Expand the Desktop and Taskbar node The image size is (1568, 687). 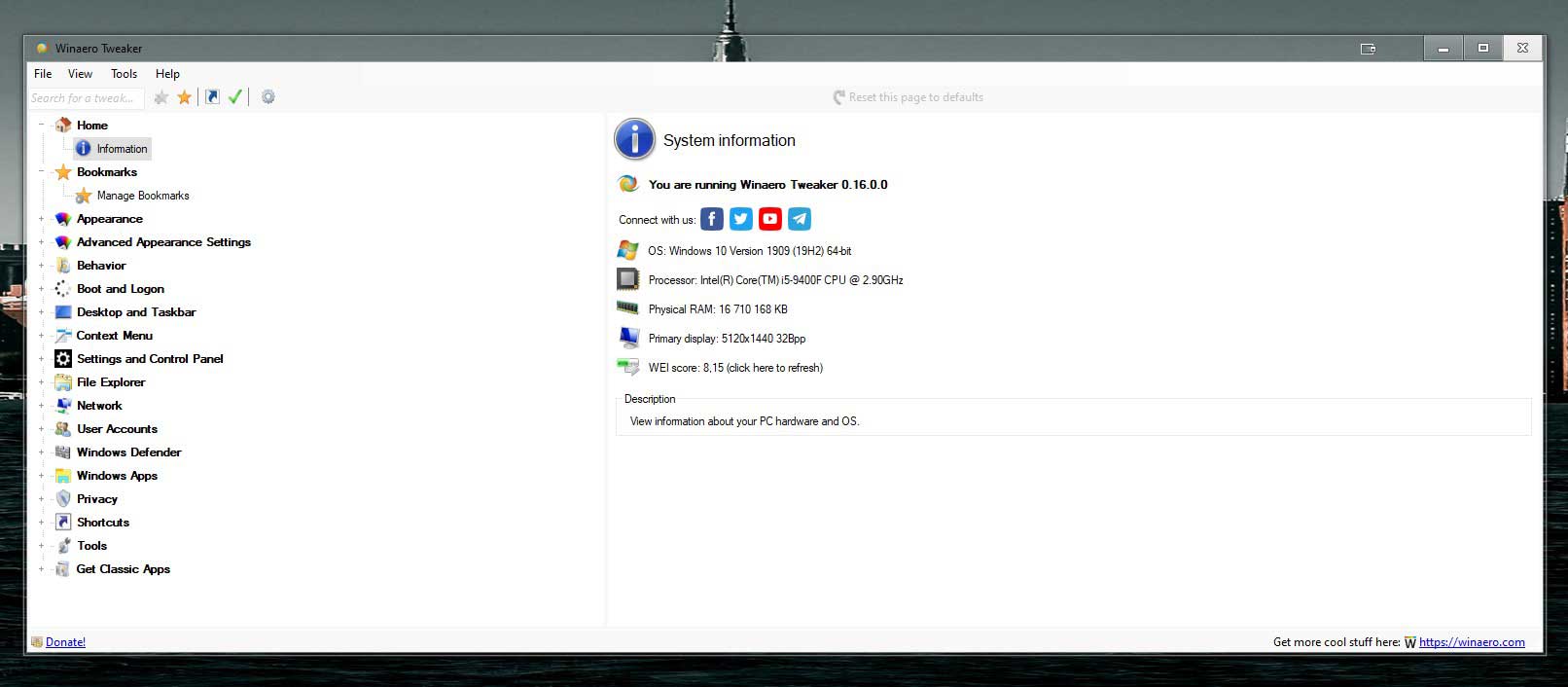41,312
